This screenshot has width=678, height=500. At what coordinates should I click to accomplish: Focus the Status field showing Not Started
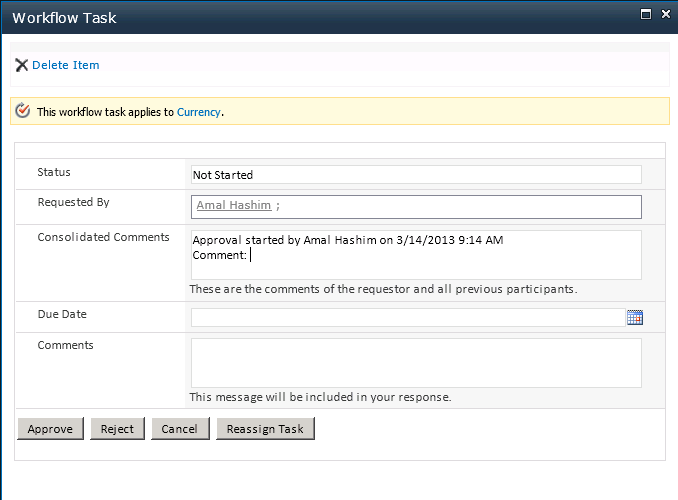point(416,175)
